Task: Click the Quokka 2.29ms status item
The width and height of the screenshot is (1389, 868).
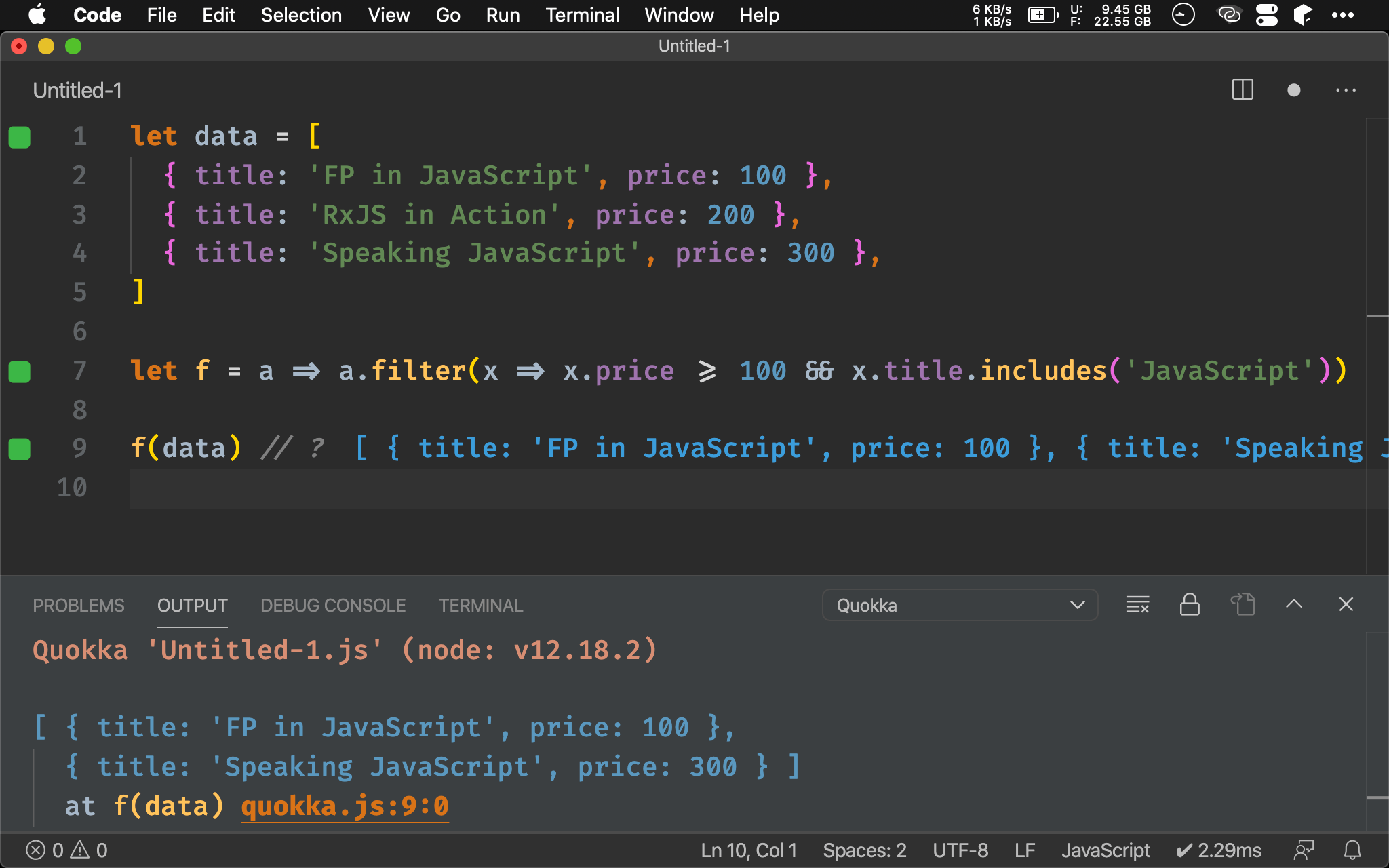Action: [1219, 850]
